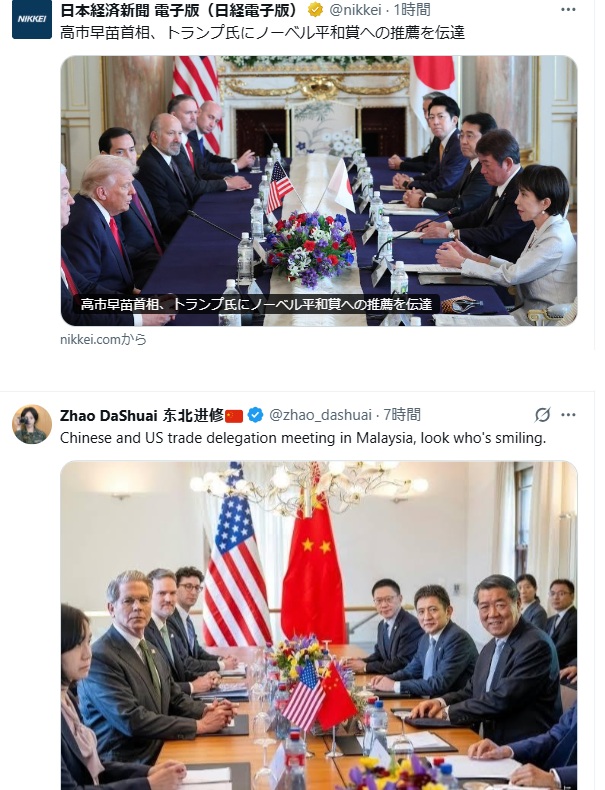Click the Nikkei post headline text
This screenshot has height=790, width=605.
click(x=262, y=33)
